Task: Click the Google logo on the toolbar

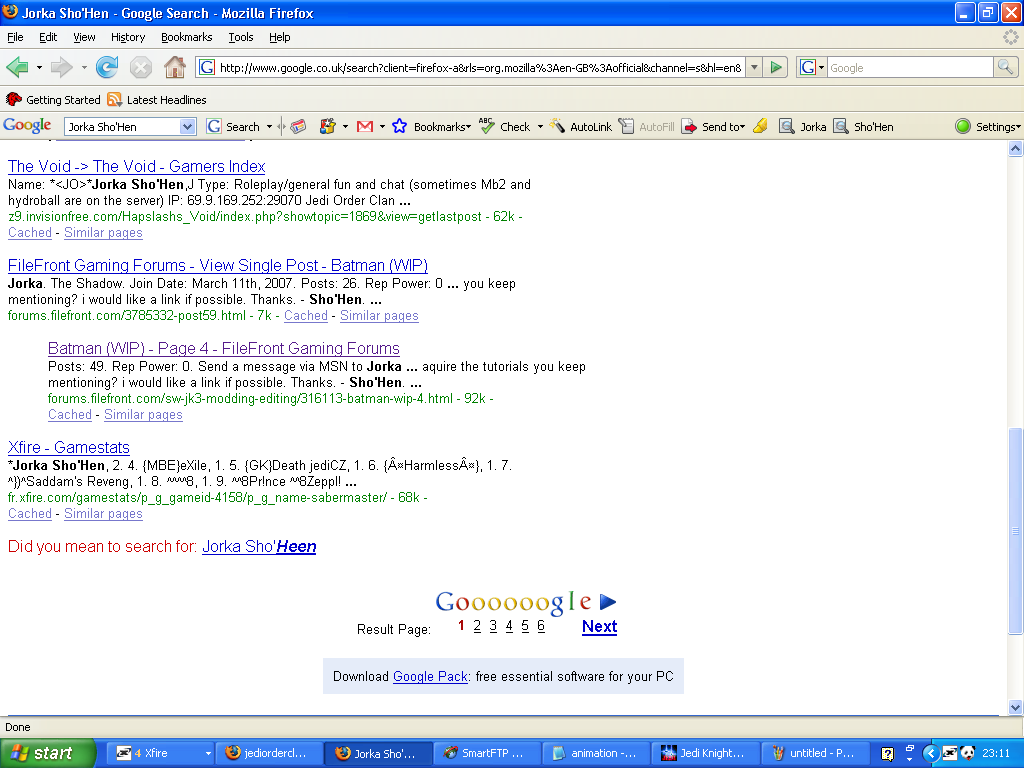Action: (x=27, y=125)
